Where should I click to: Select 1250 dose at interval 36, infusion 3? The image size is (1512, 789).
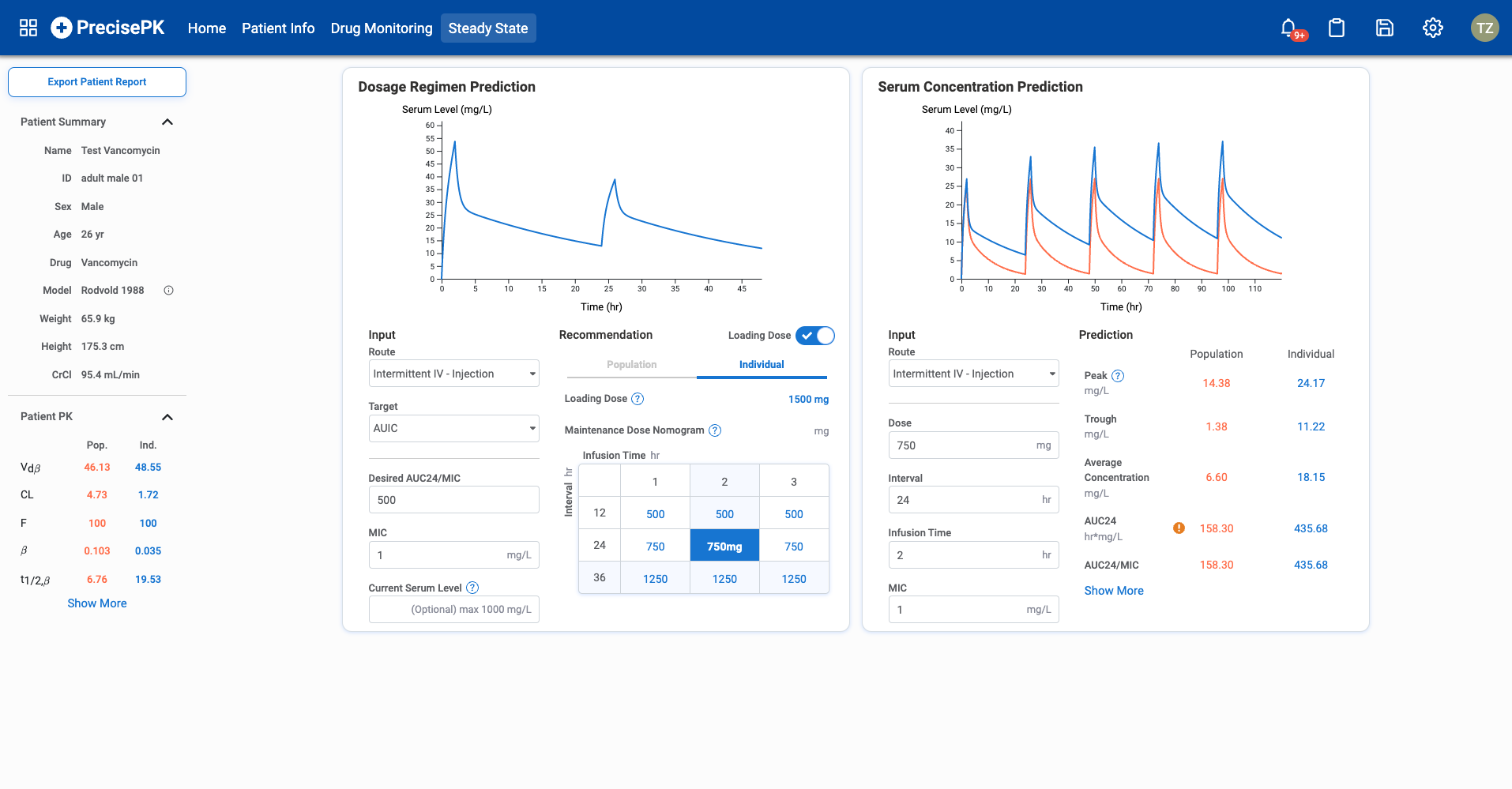tap(794, 579)
